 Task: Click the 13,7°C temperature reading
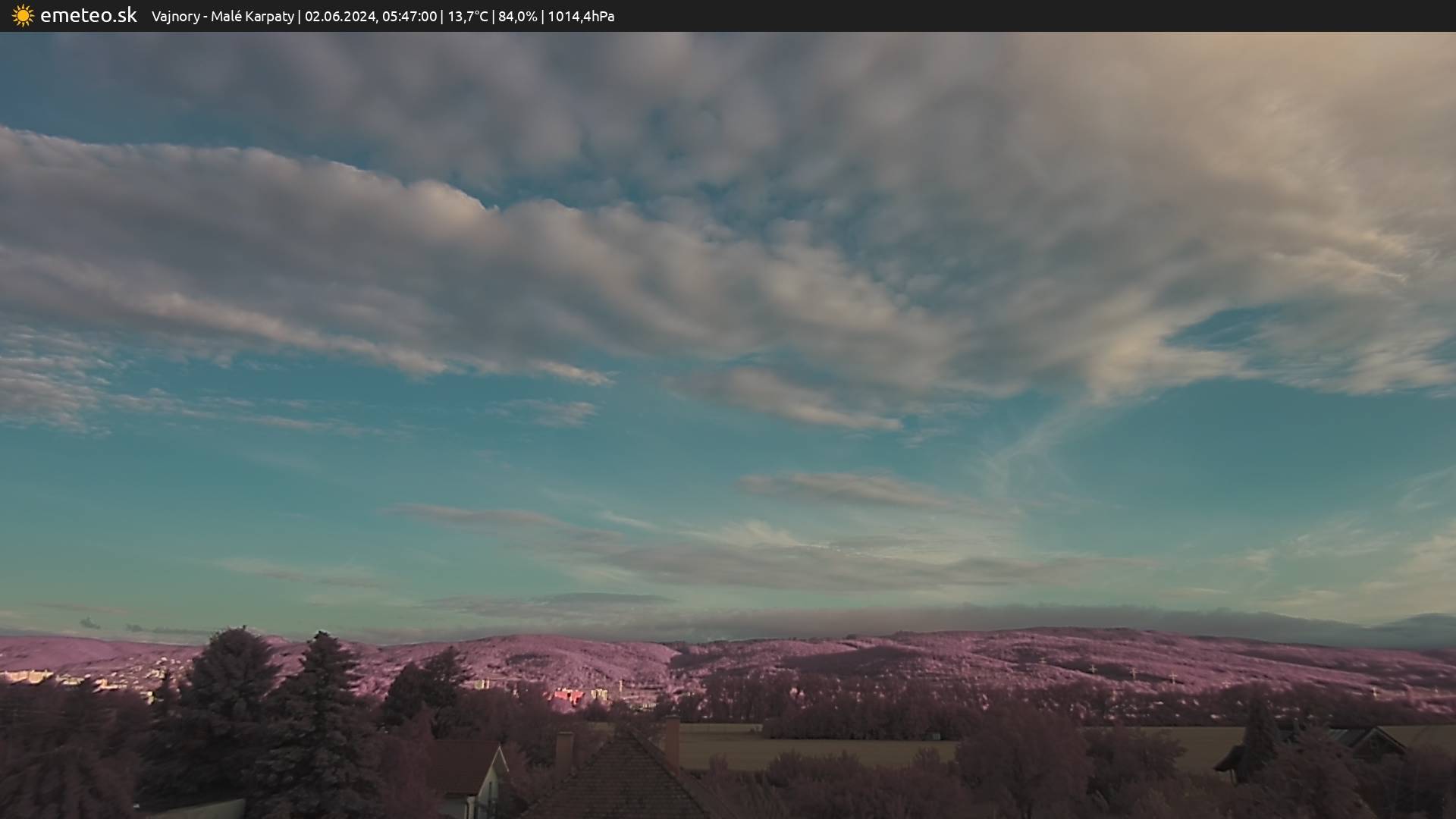click(468, 16)
